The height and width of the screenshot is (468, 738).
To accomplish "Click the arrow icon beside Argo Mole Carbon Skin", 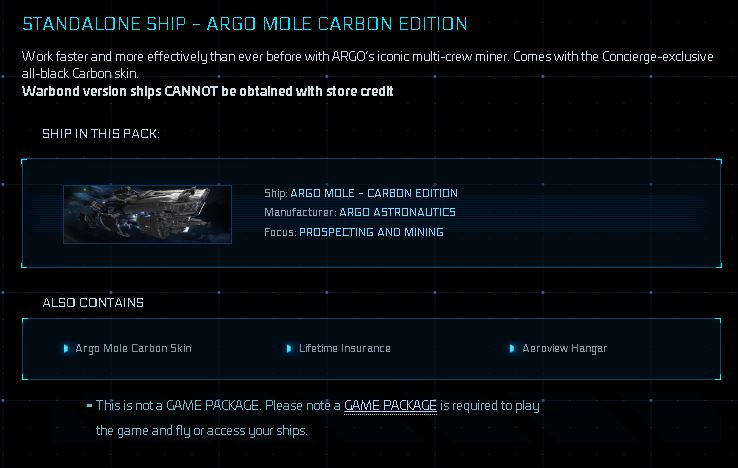I will [x=66, y=348].
